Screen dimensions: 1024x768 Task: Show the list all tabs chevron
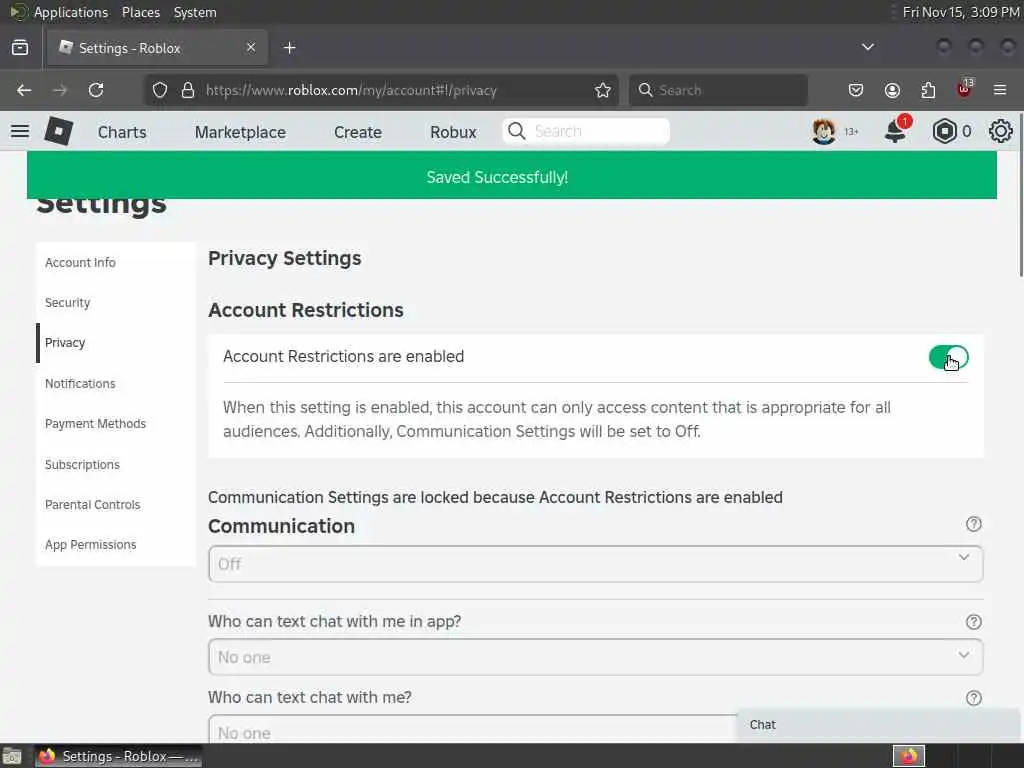(867, 47)
